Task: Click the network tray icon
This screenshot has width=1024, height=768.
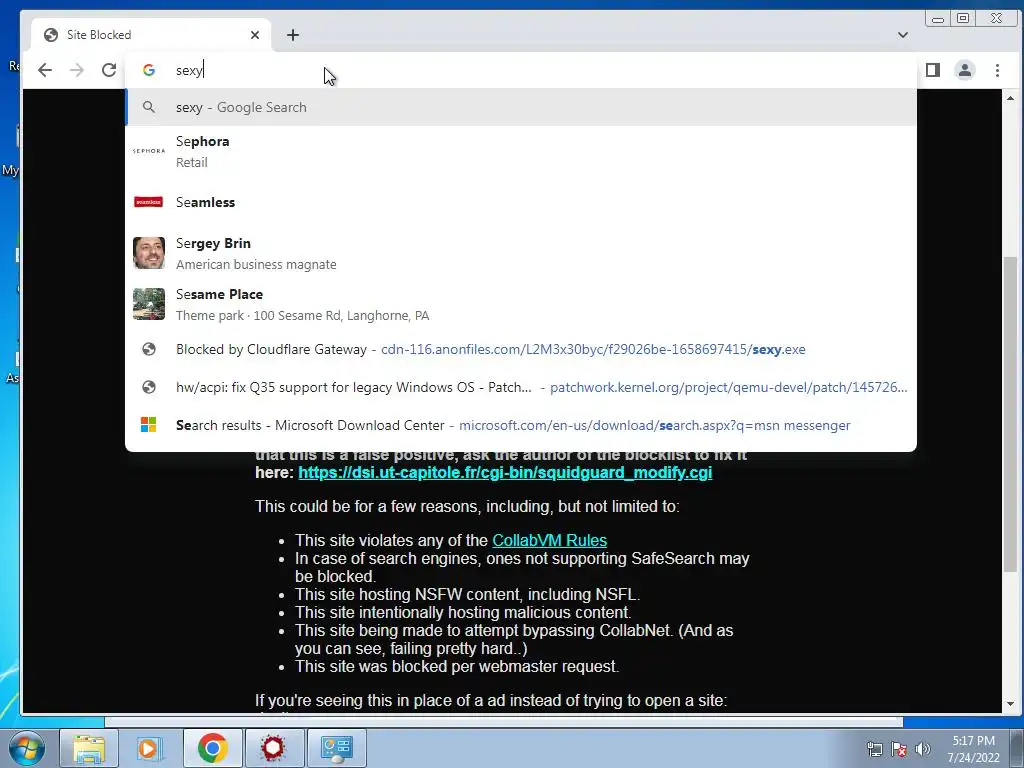Action: pos(874,749)
